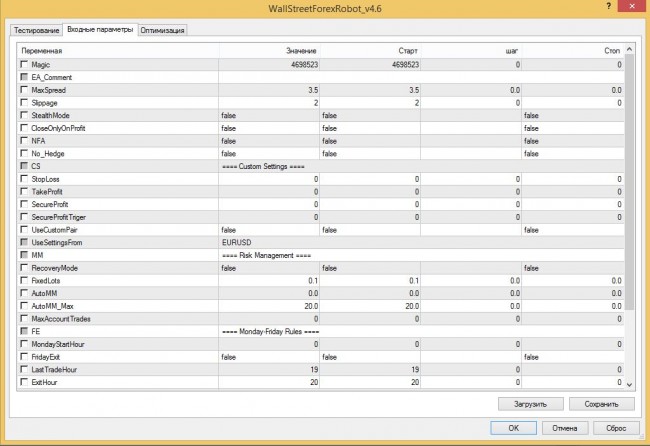Select the Slippage value cell
Screen dimensions: 650x446
(269, 103)
